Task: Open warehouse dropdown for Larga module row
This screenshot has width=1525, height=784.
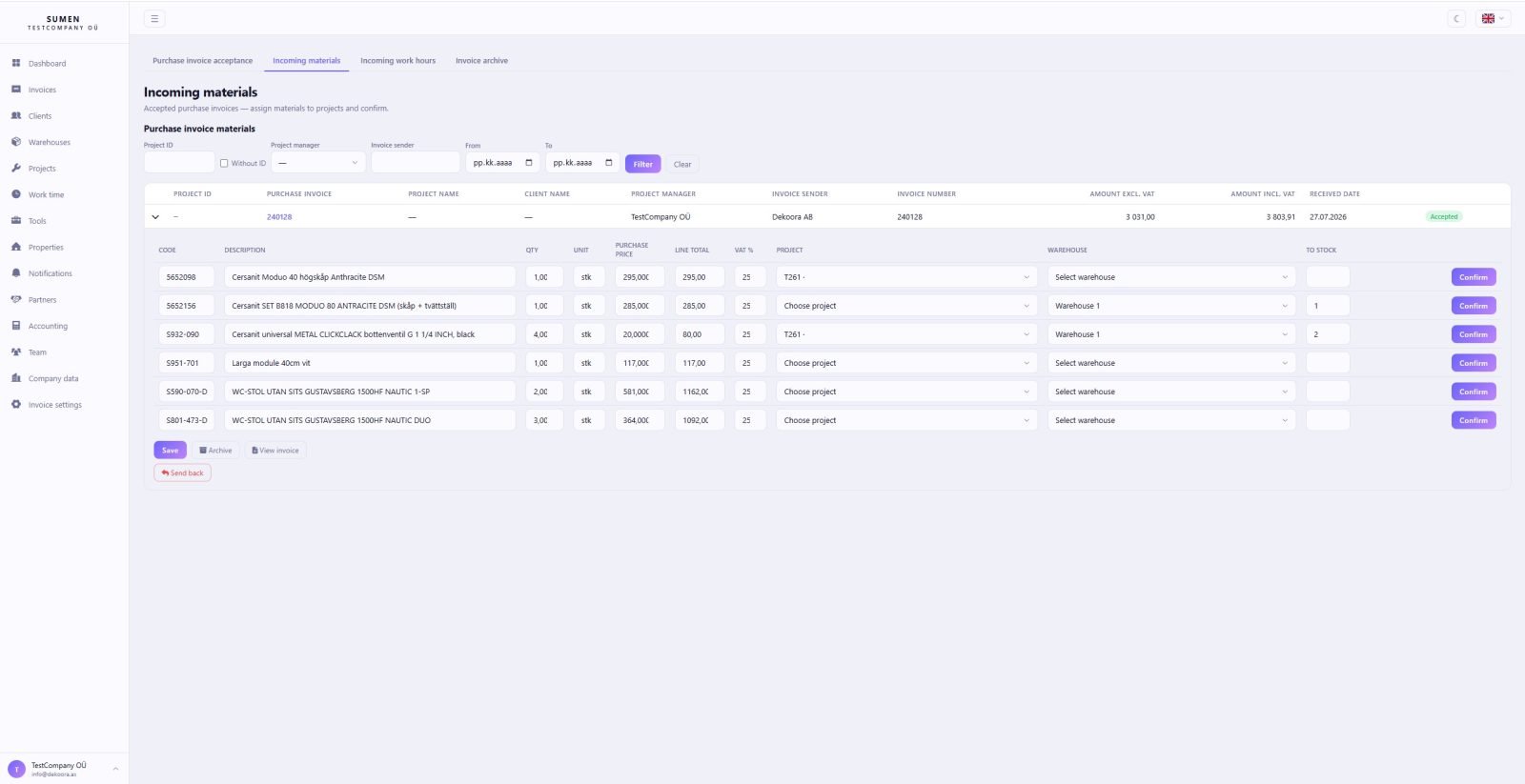Action: point(1171,363)
